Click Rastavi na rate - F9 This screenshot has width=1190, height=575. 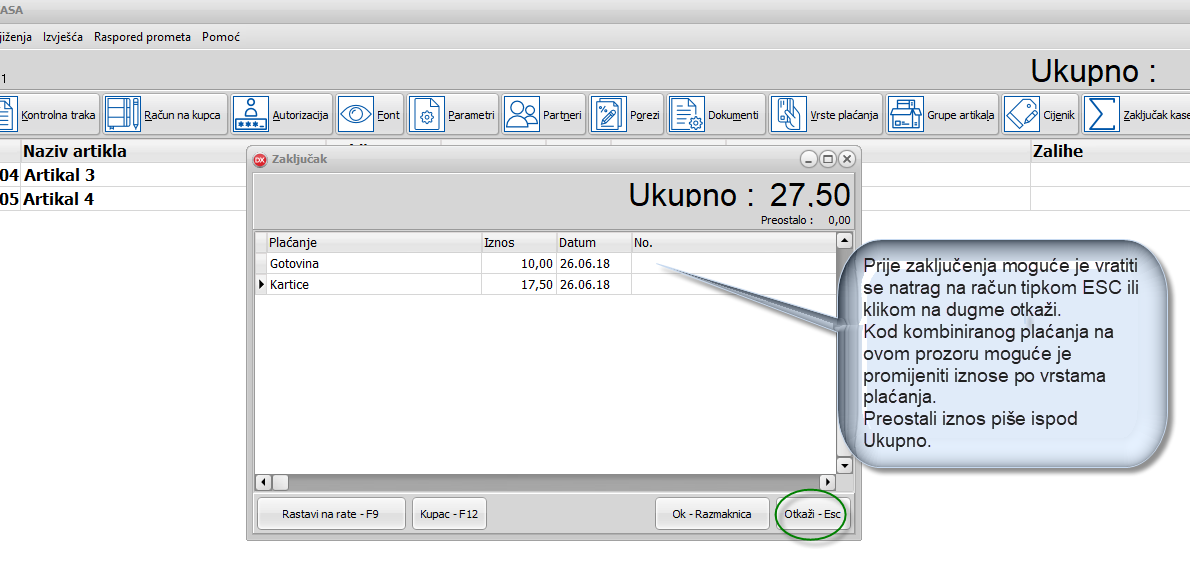tap(331, 514)
